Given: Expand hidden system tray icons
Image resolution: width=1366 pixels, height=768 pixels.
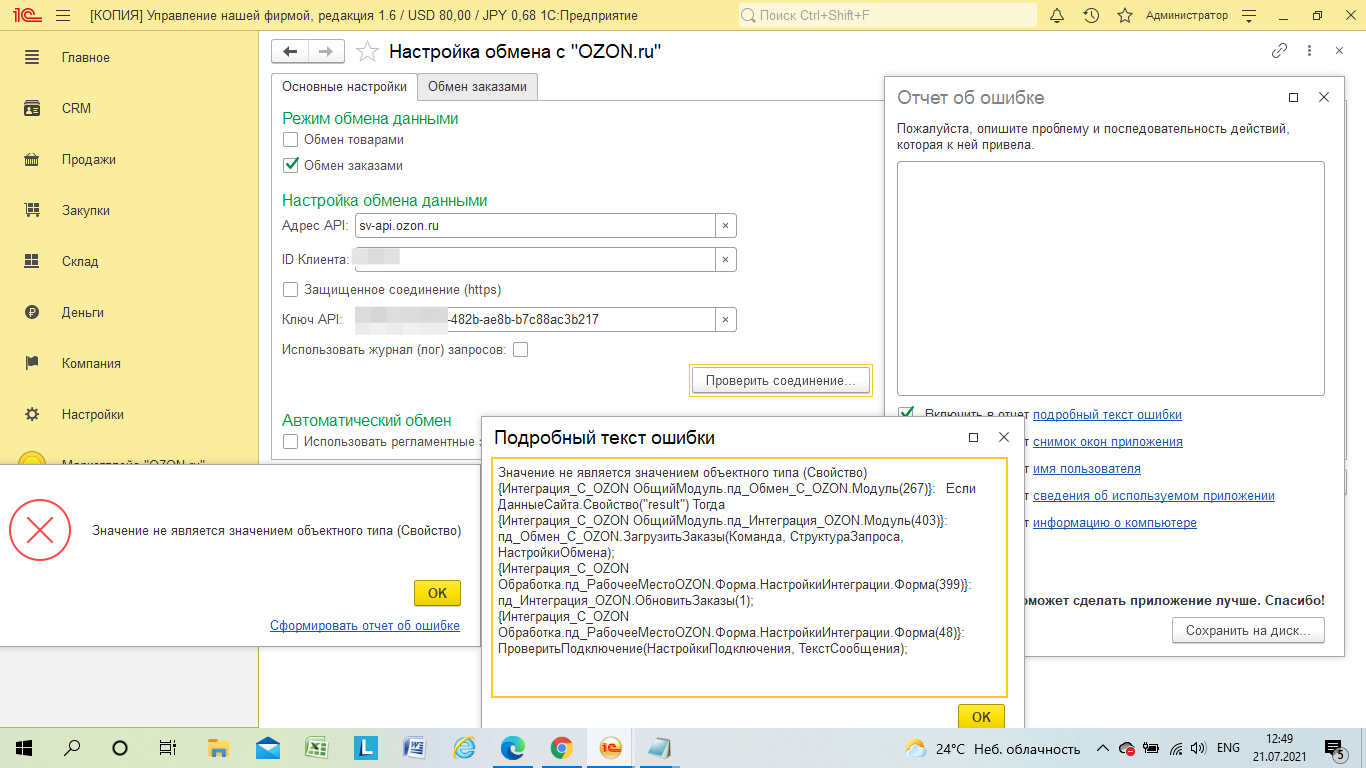Looking at the screenshot, I should 1102,748.
